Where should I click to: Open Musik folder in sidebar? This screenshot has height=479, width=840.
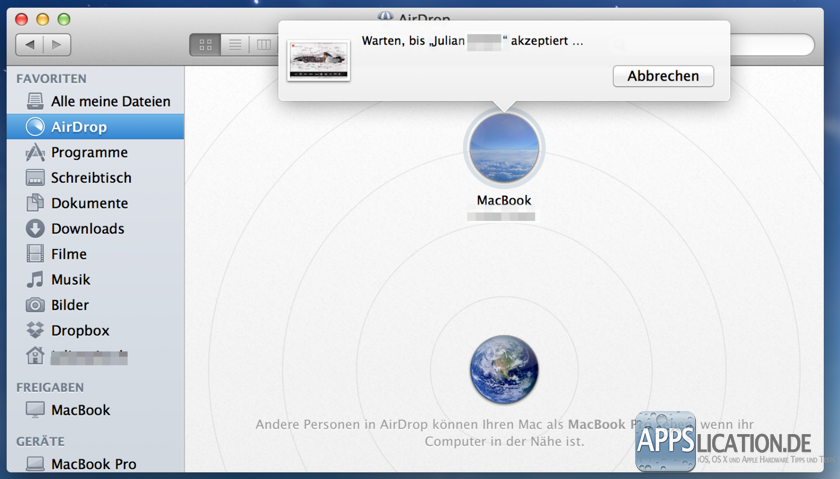pos(96,280)
